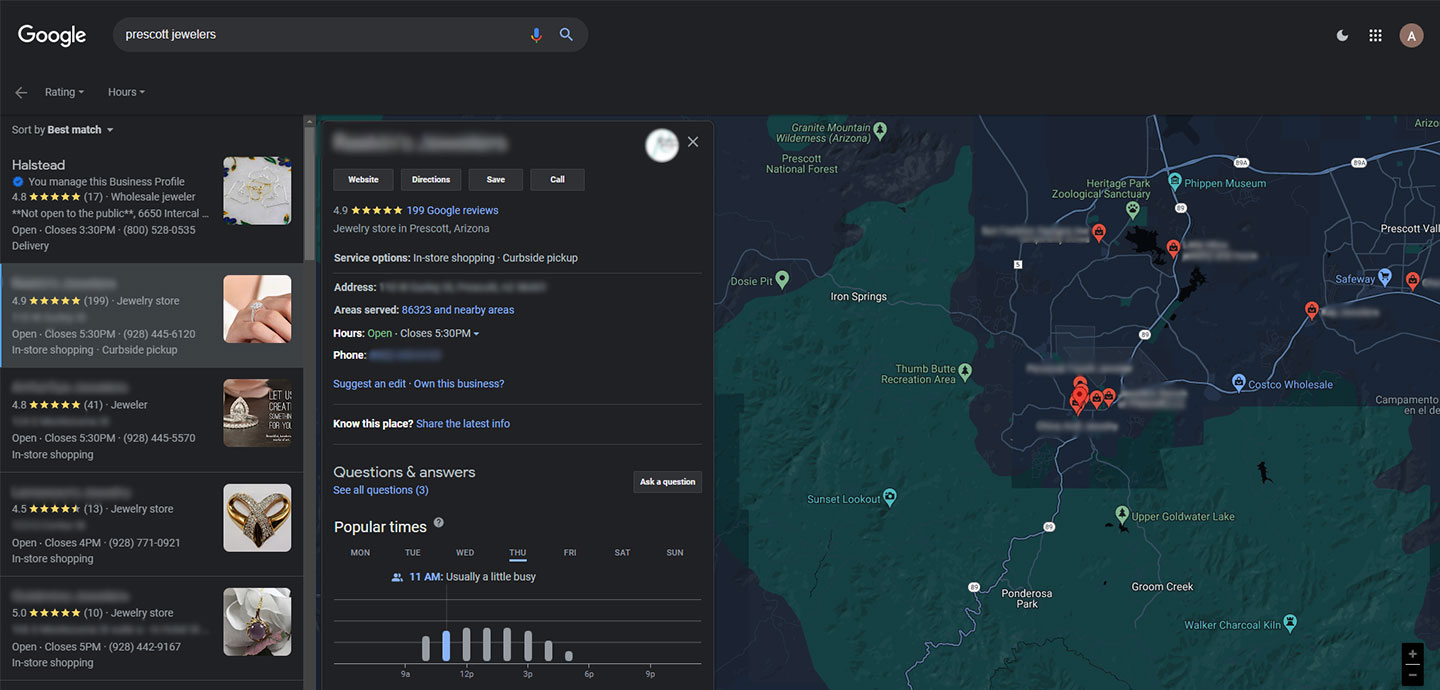Click the Granite Mountain Wilderness pin
Image resolution: width=1440 pixels, height=690 pixels.
[880, 130]
